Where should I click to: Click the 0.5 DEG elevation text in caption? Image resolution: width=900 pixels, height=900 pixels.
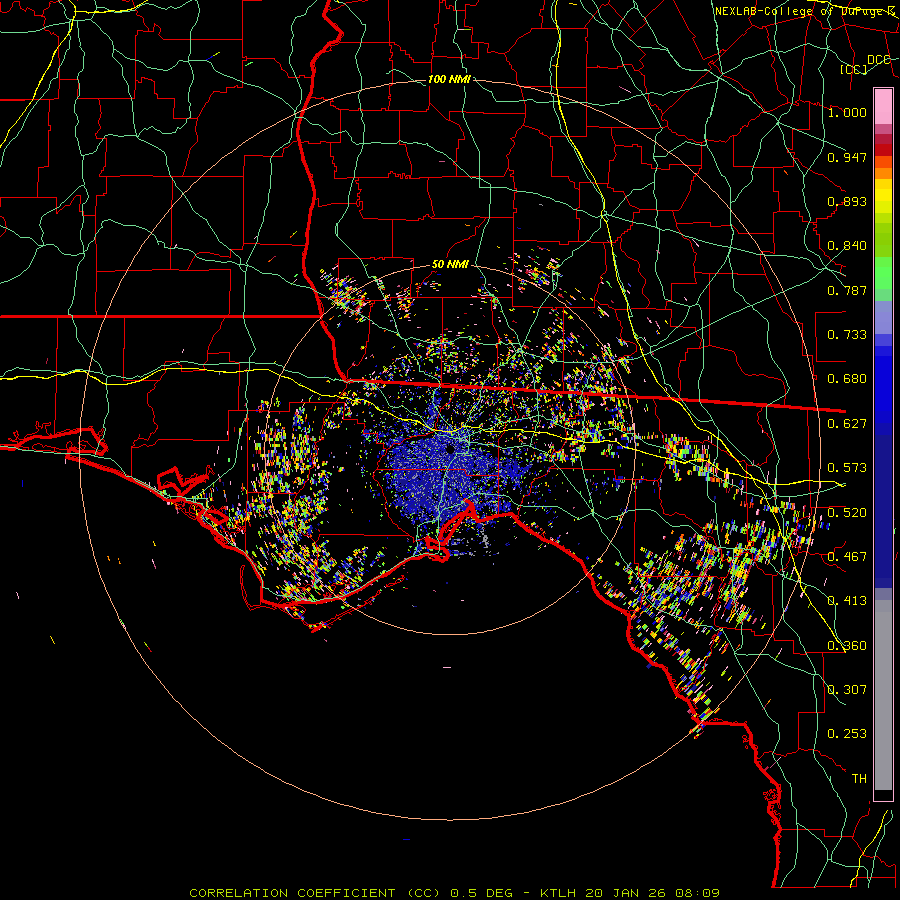(x=481, y=893)
